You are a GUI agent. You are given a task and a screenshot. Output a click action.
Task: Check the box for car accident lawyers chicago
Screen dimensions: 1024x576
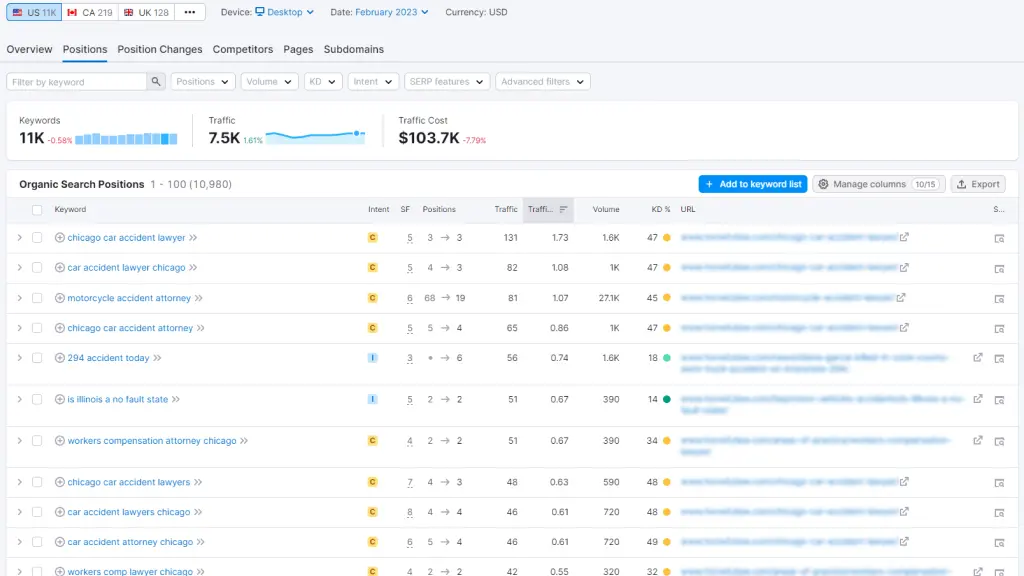[x=37, y=512]
